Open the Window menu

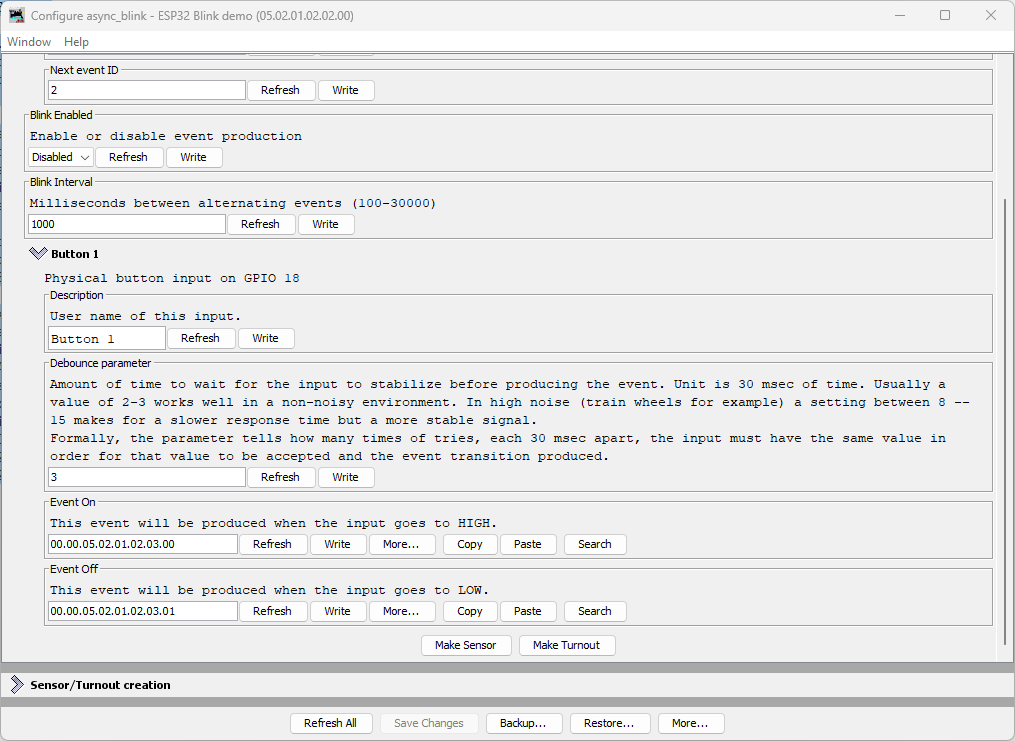(28, 41)
